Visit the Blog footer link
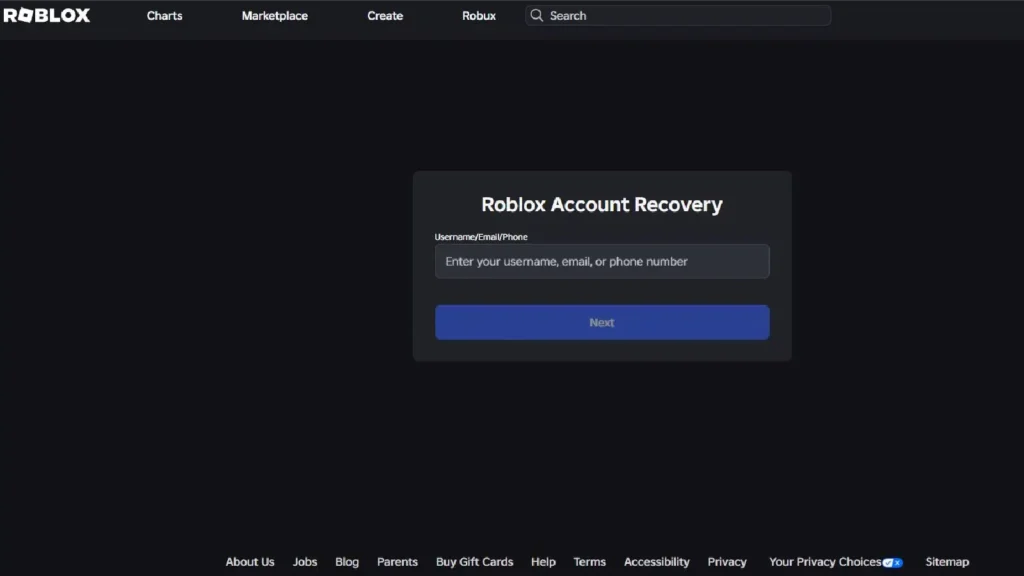 pos(347,562)
